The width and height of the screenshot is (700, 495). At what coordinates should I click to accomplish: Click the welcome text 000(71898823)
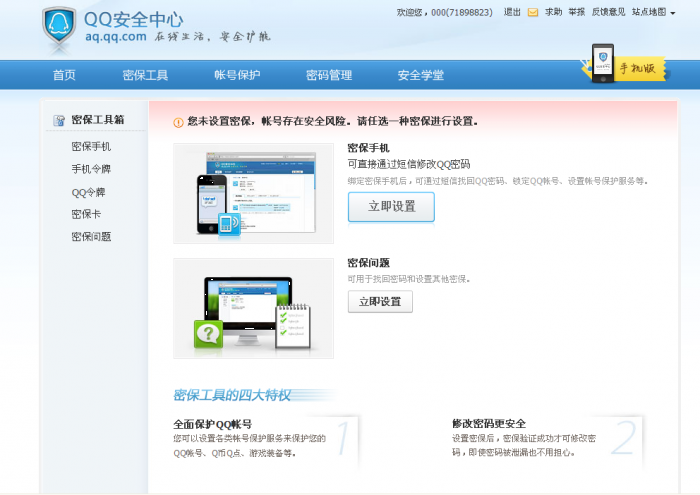click(x=462, y=12)
